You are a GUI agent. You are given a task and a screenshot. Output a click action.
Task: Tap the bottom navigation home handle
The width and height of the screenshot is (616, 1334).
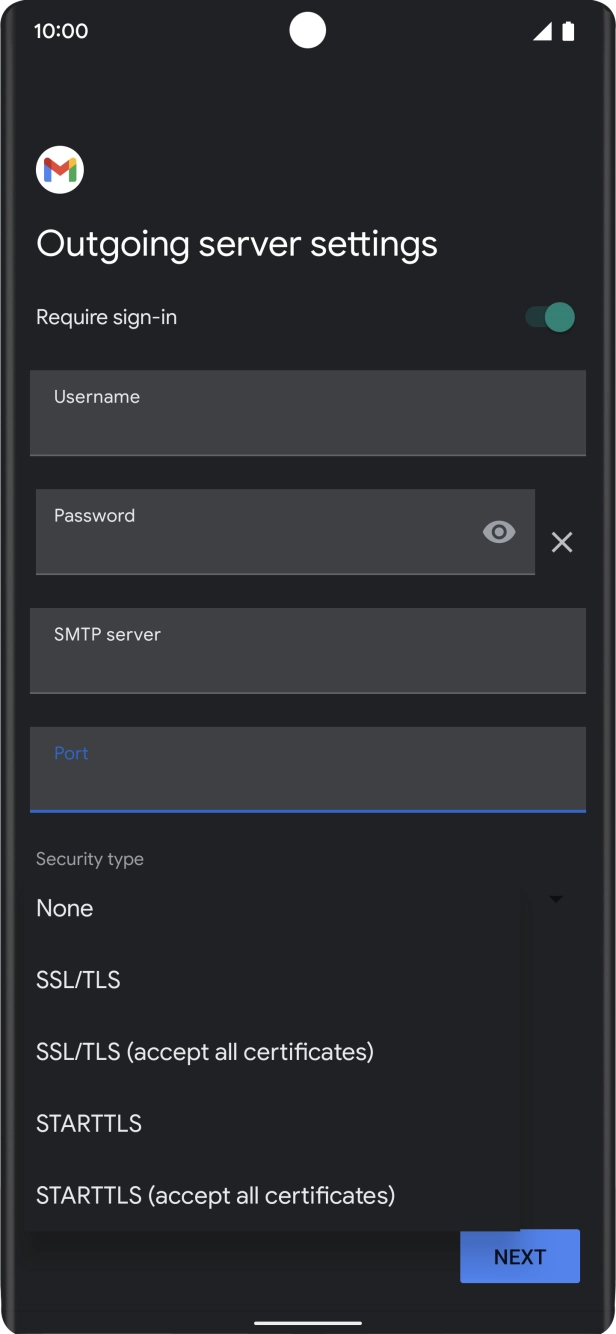(307, 1322)
